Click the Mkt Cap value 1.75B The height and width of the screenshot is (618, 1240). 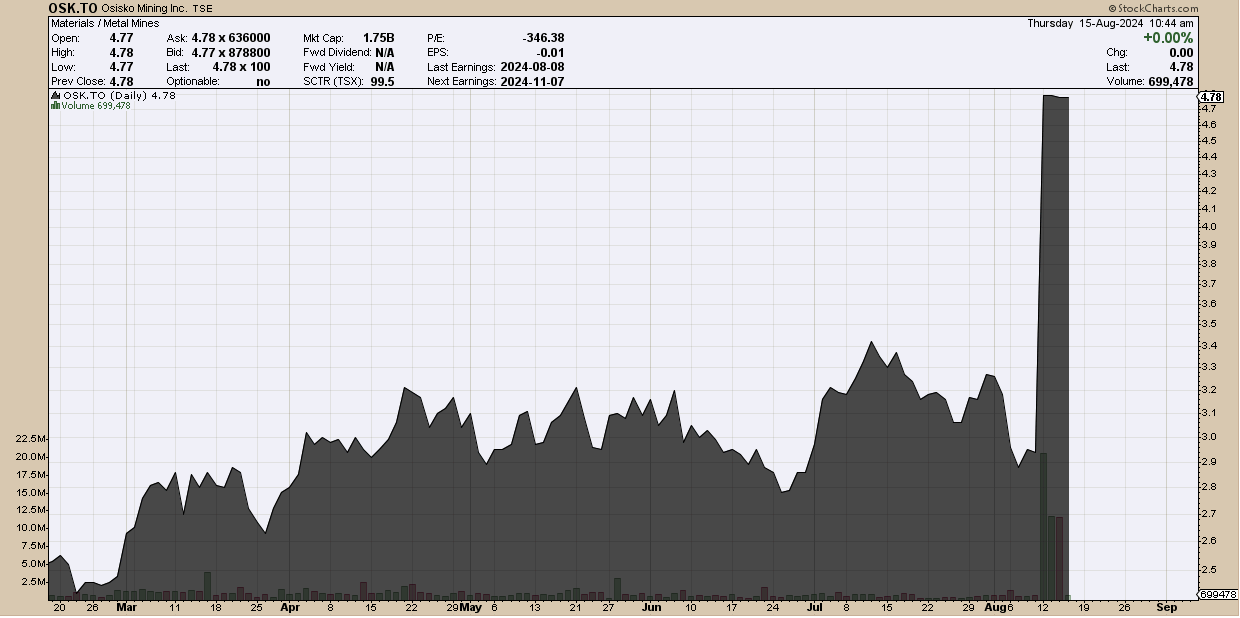[378, 38]
